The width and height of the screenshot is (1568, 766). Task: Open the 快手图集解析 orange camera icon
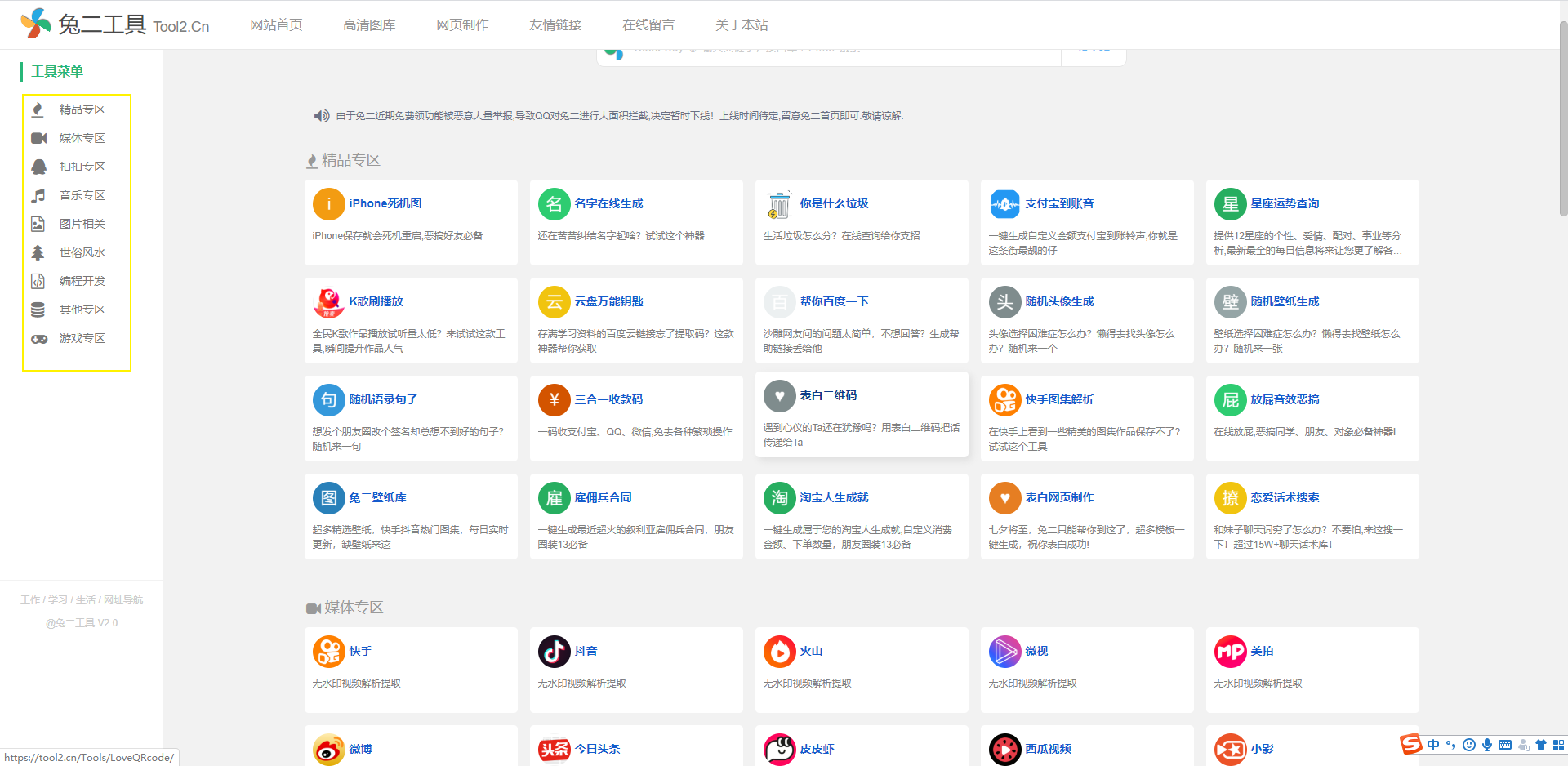pos(1004,400)
